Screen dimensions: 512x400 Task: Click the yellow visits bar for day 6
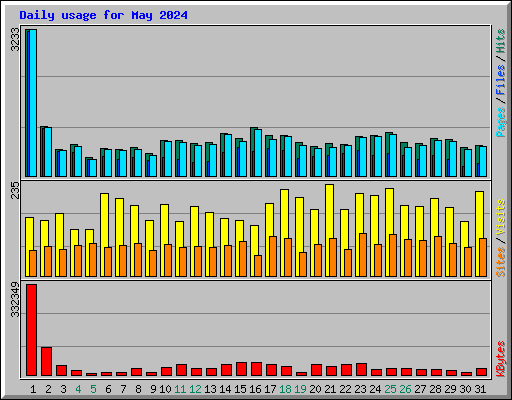[104, 235]
